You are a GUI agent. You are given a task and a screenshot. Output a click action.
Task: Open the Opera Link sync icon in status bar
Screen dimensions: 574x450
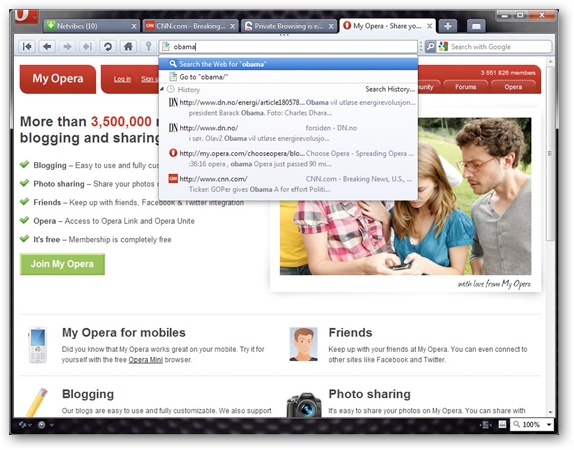(23, 425)
